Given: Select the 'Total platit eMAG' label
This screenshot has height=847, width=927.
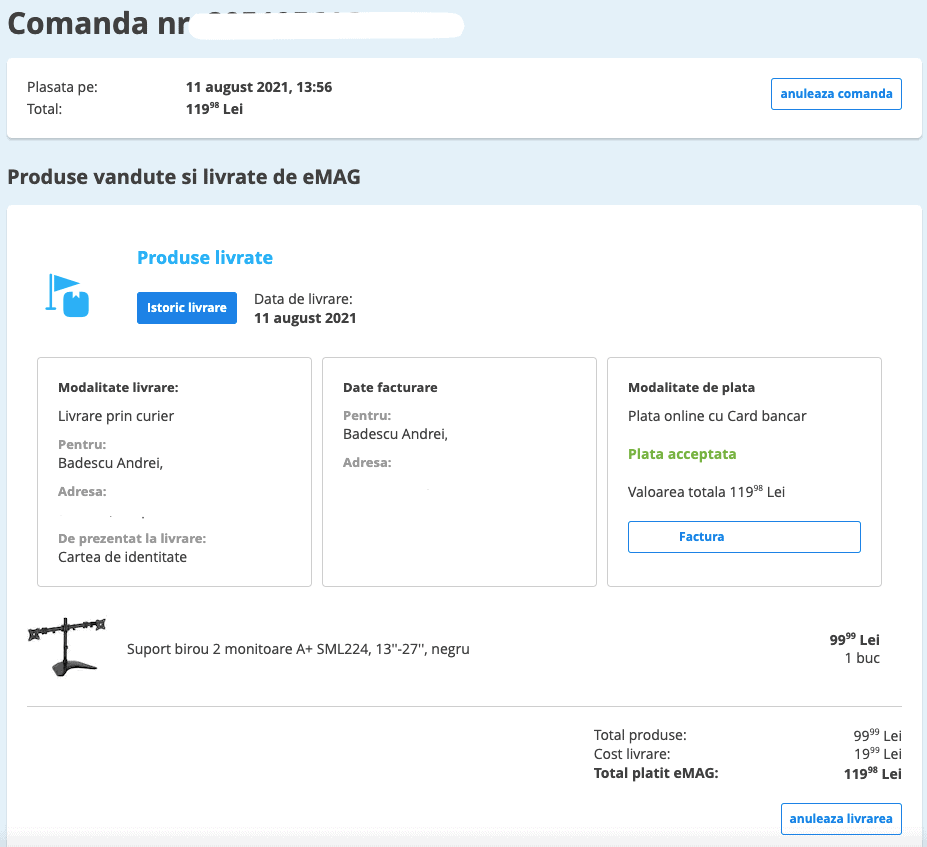Looking at the screenshot, I should pyautogui.click(x=656, y=773).
